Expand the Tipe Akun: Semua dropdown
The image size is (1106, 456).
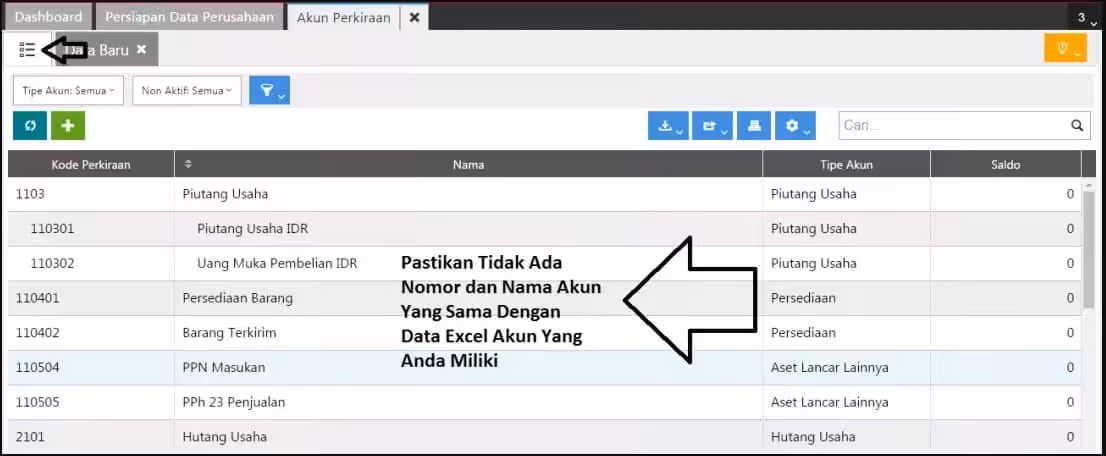click(x=68, y=90)
